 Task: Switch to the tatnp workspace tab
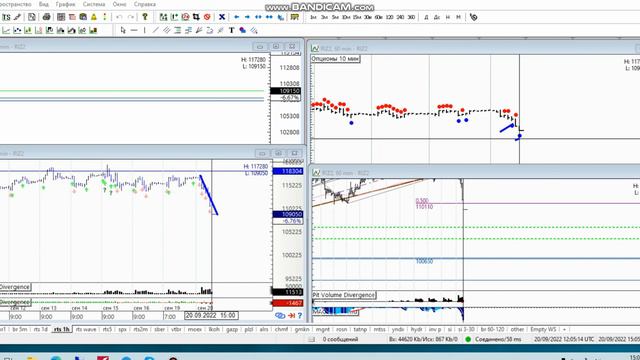click(x=360, y=329)
